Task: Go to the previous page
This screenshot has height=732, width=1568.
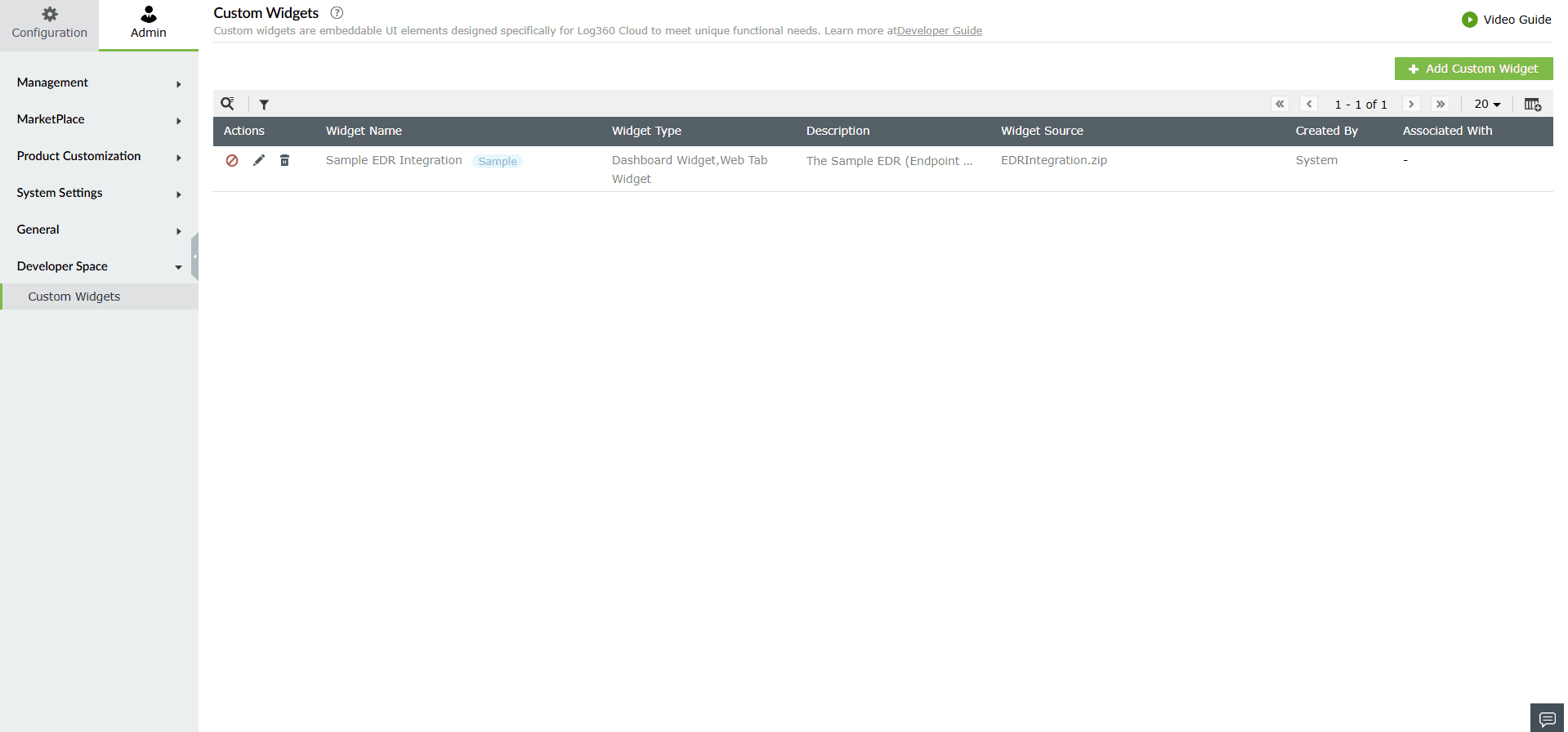Action: 1309,104
